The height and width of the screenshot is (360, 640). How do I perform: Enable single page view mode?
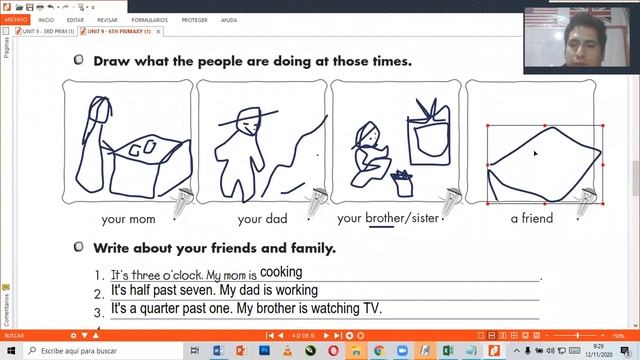click(481, 336)
